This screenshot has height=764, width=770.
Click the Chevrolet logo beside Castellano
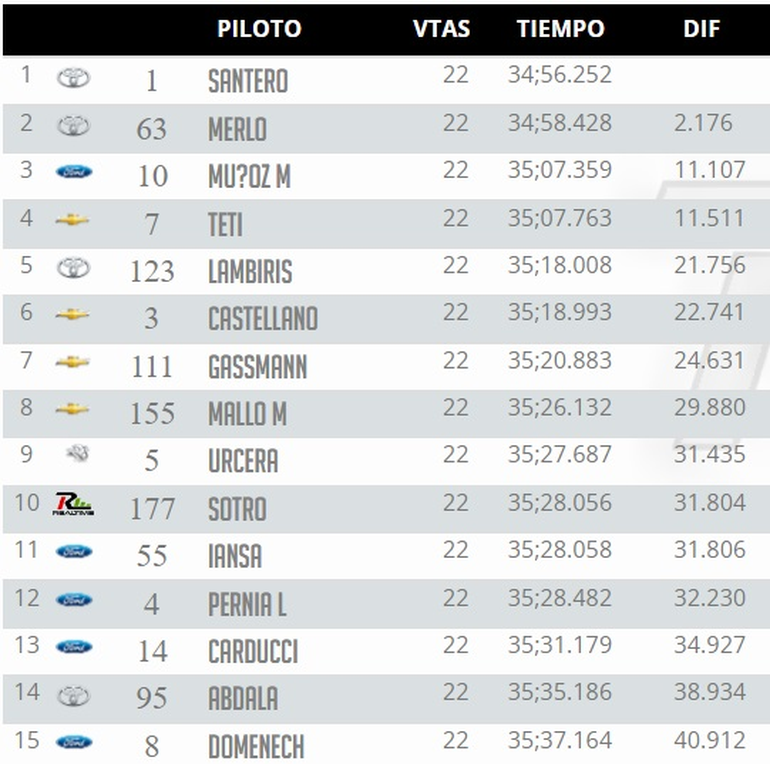[x=72, y=315]
